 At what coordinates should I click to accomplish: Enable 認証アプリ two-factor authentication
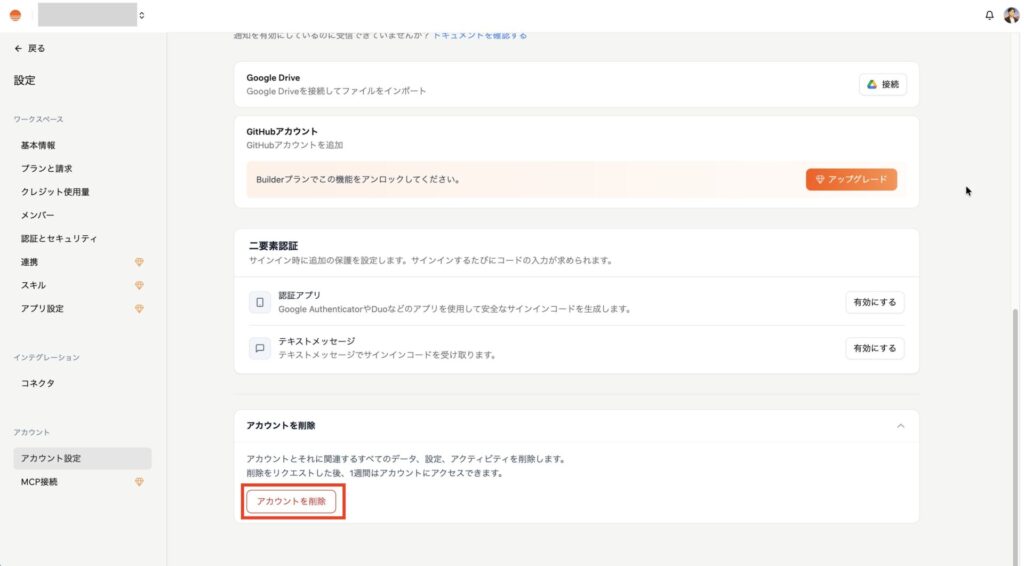[874, 302]
